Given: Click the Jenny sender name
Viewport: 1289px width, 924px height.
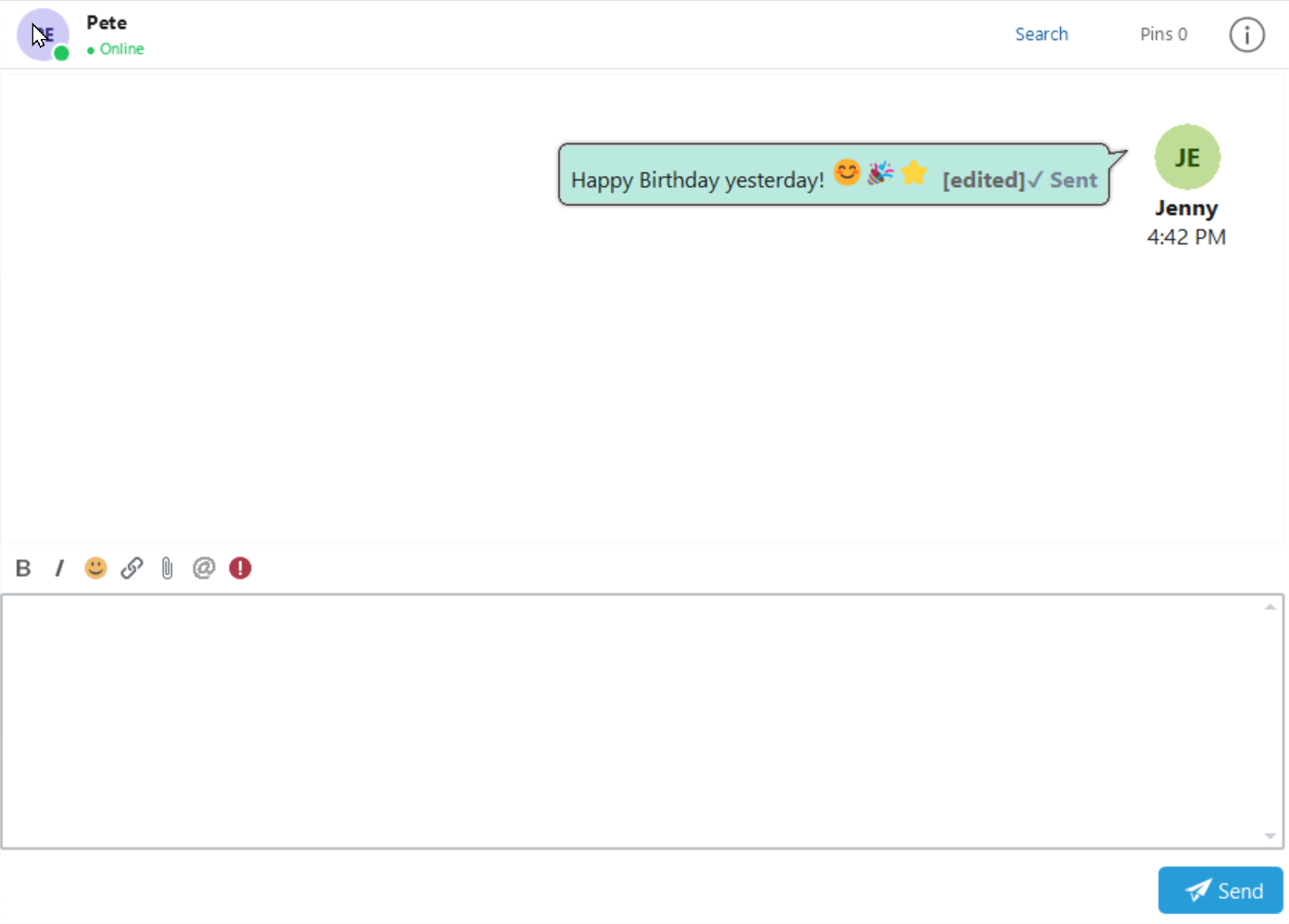Looking at the screenshot, I should (1186, 208).
